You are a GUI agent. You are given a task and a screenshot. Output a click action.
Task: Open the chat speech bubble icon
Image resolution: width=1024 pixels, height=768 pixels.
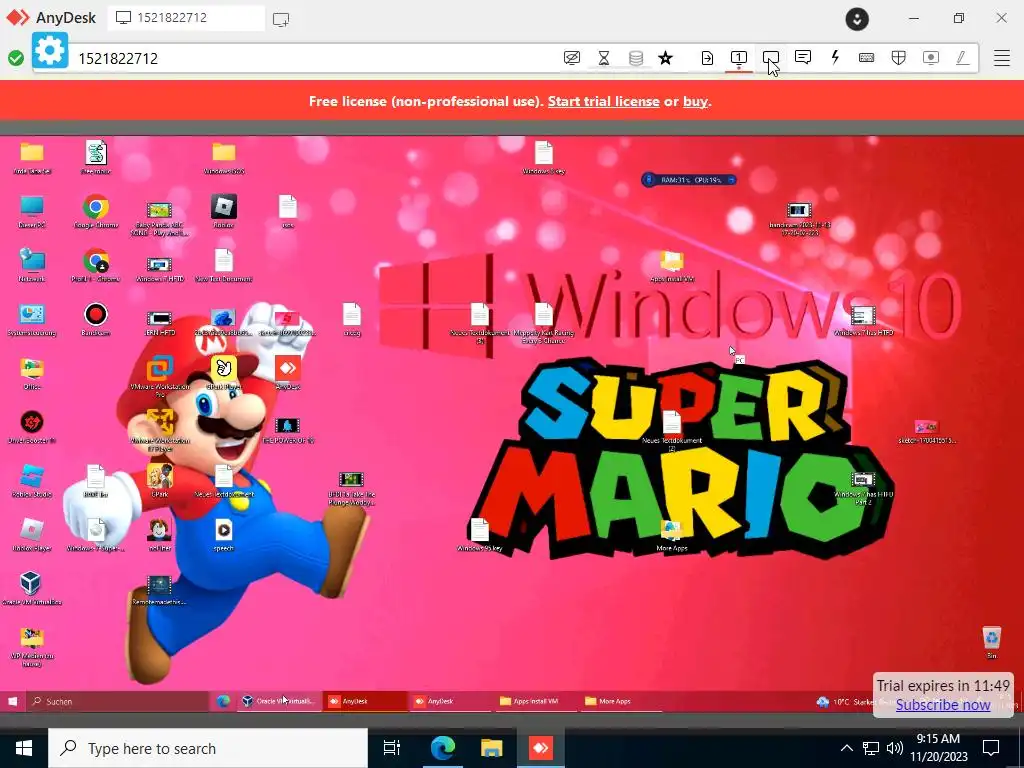coord(803,57)
